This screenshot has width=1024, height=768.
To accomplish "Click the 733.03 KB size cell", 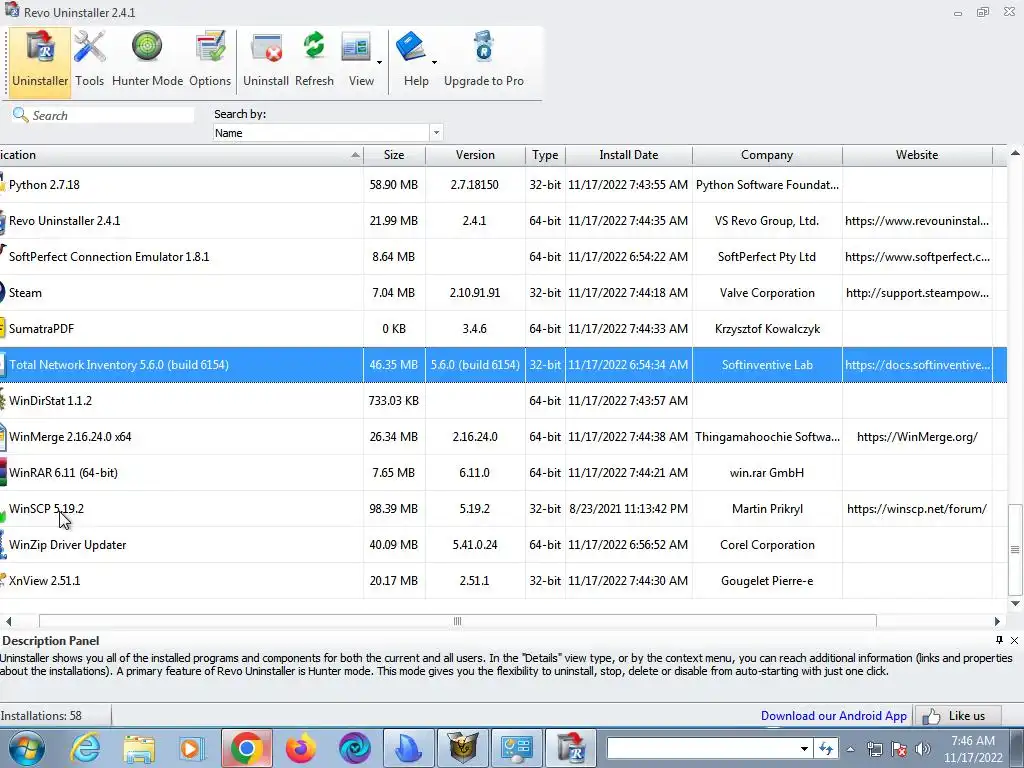I will tap(394, 400).
